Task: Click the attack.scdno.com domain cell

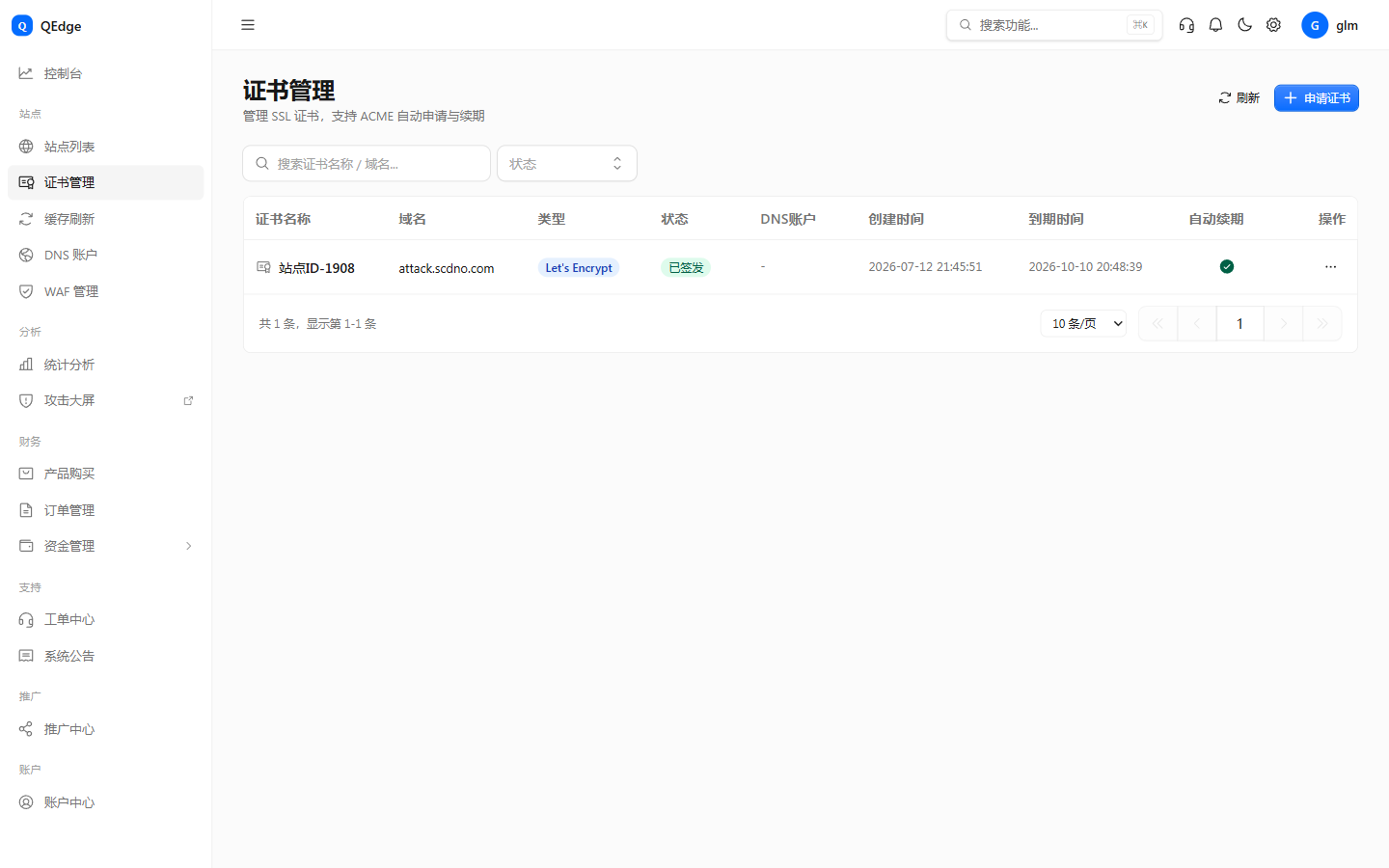Action: 447,268
